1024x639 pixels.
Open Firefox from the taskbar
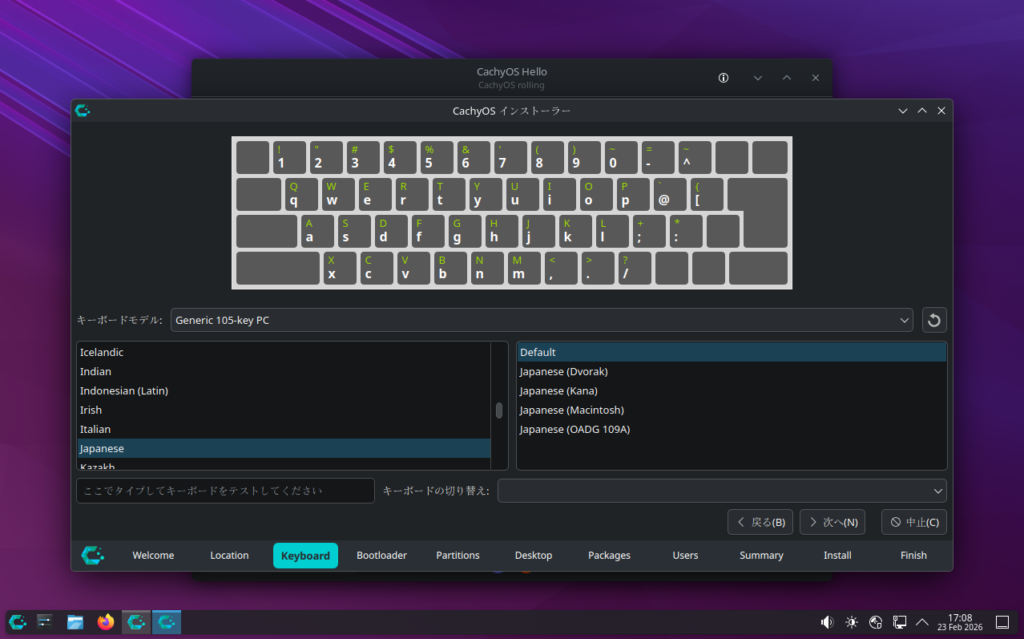pos(105,622)
